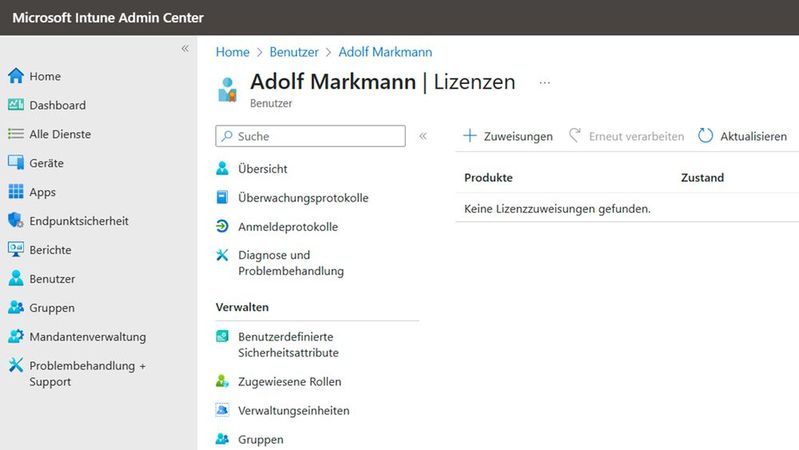The image size is (799, 450).
Task: Select the Diagnose und Problembehandlung tools icon
Action: [x=222, y=255]
